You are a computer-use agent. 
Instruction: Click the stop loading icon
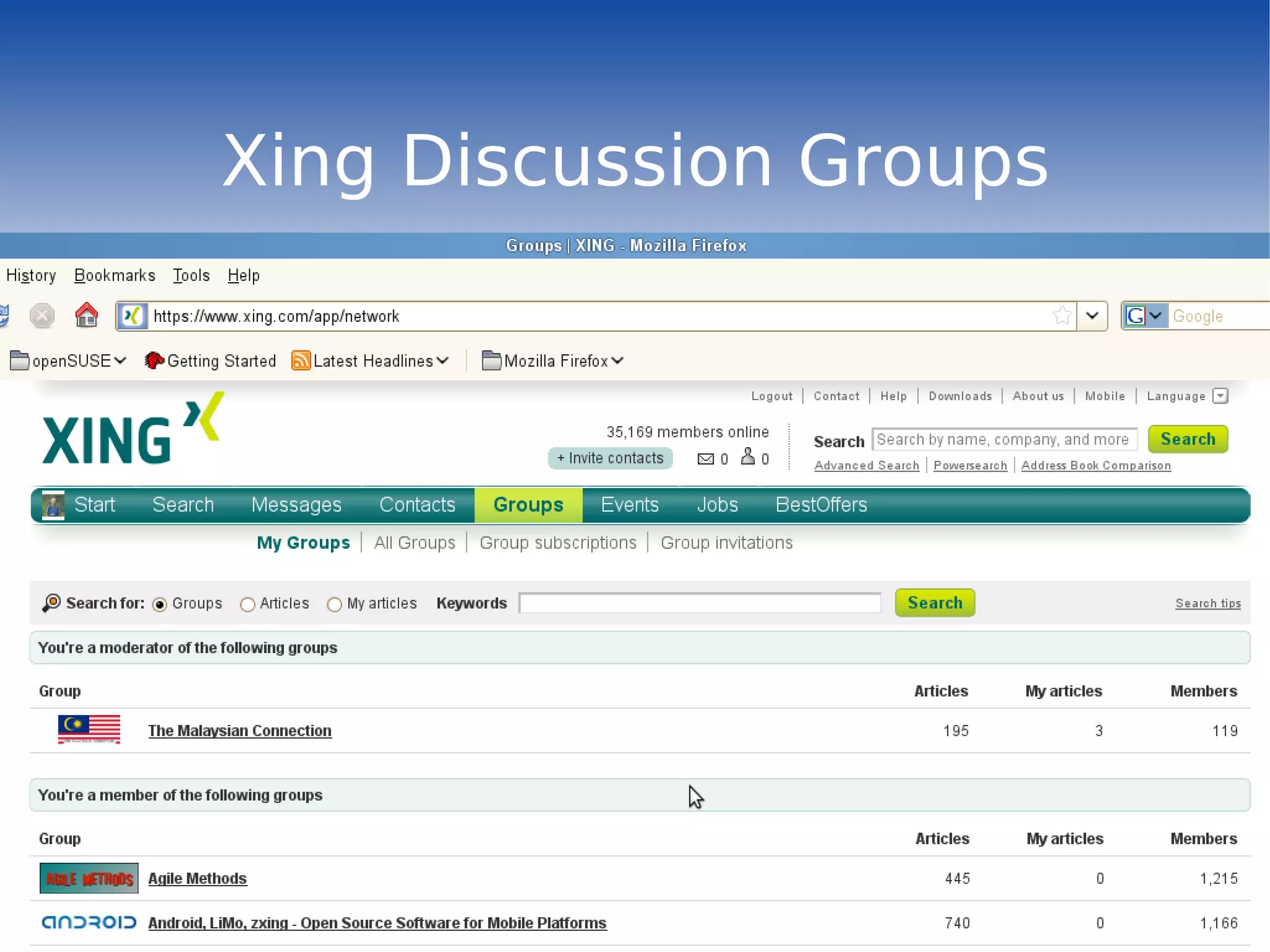[42, 316]
